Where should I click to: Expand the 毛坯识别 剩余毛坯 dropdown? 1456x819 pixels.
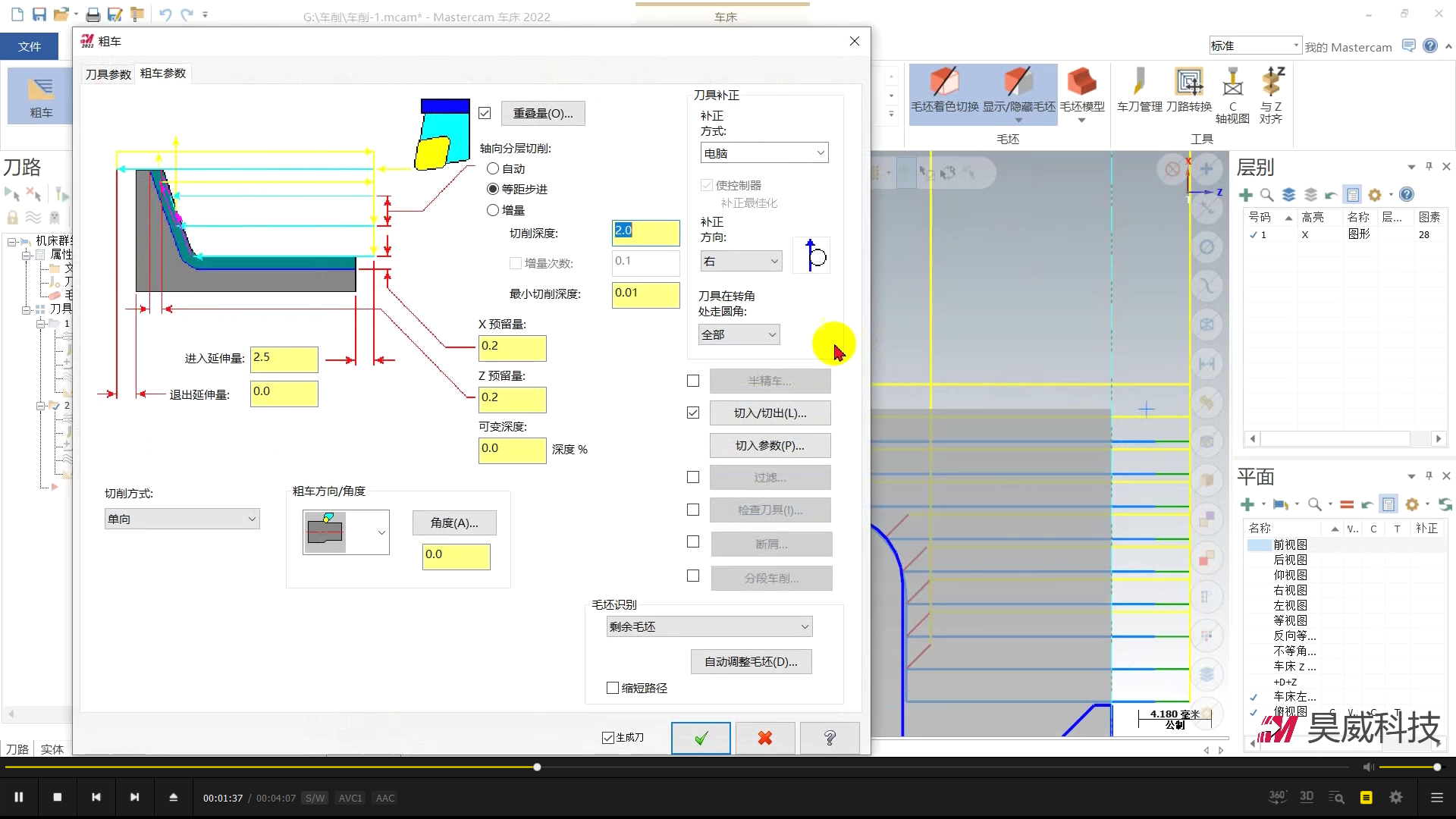[x=709, y=626]
